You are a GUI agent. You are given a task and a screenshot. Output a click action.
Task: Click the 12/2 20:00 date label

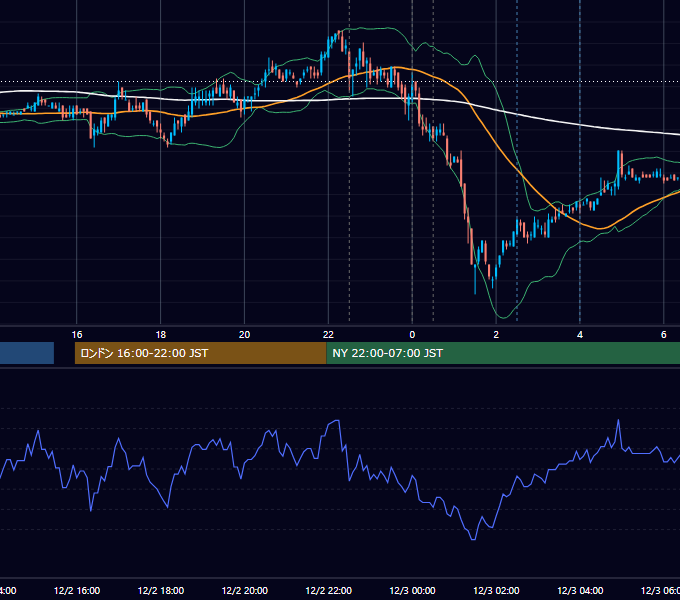(x=245, y=590)
